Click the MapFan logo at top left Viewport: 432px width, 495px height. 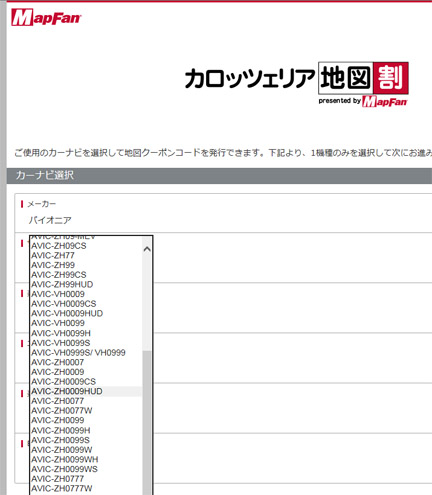coord(46,17)
